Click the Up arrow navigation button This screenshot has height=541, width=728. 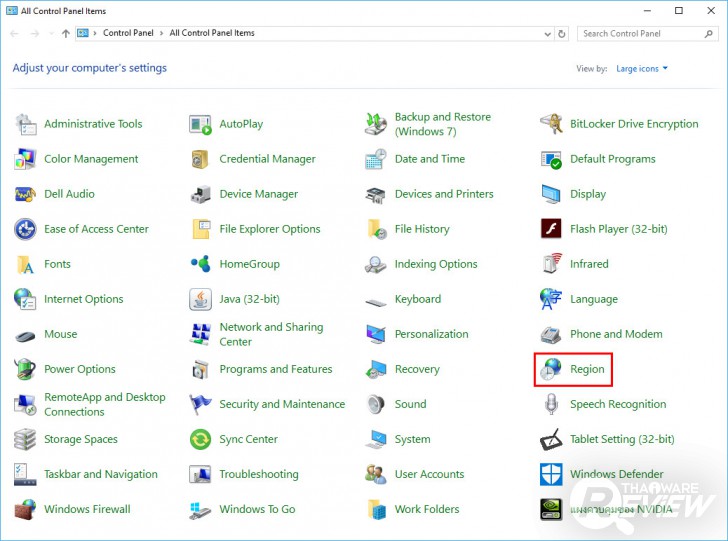click(66, 33)
